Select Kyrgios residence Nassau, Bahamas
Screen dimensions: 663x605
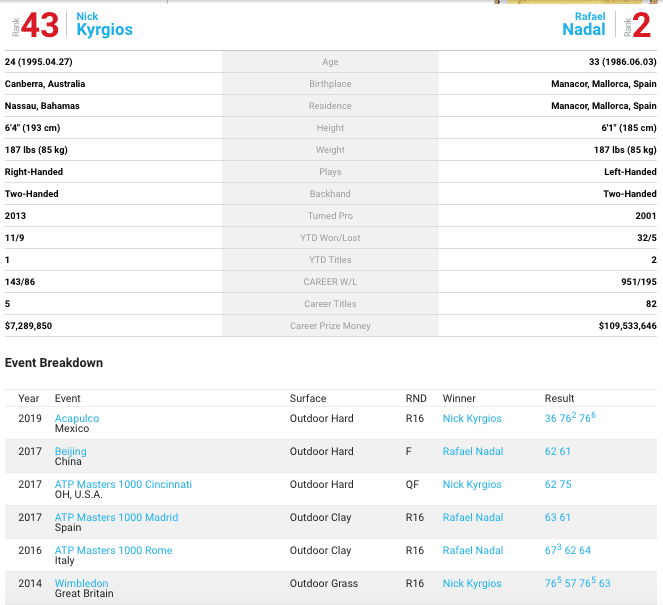click(42, 106)
